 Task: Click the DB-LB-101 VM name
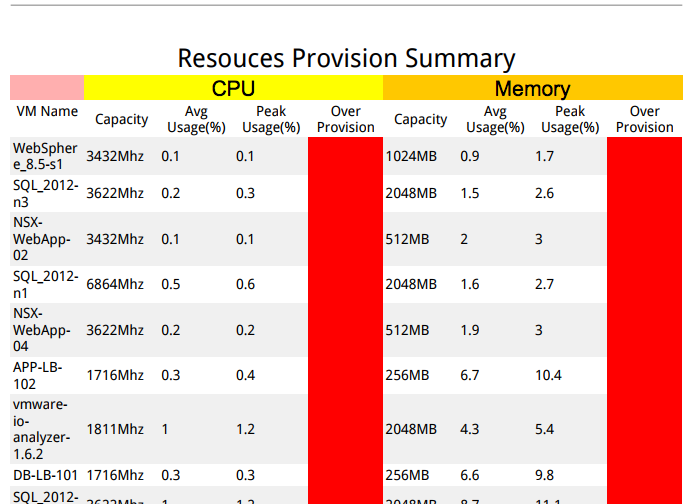tap(45, 475)
